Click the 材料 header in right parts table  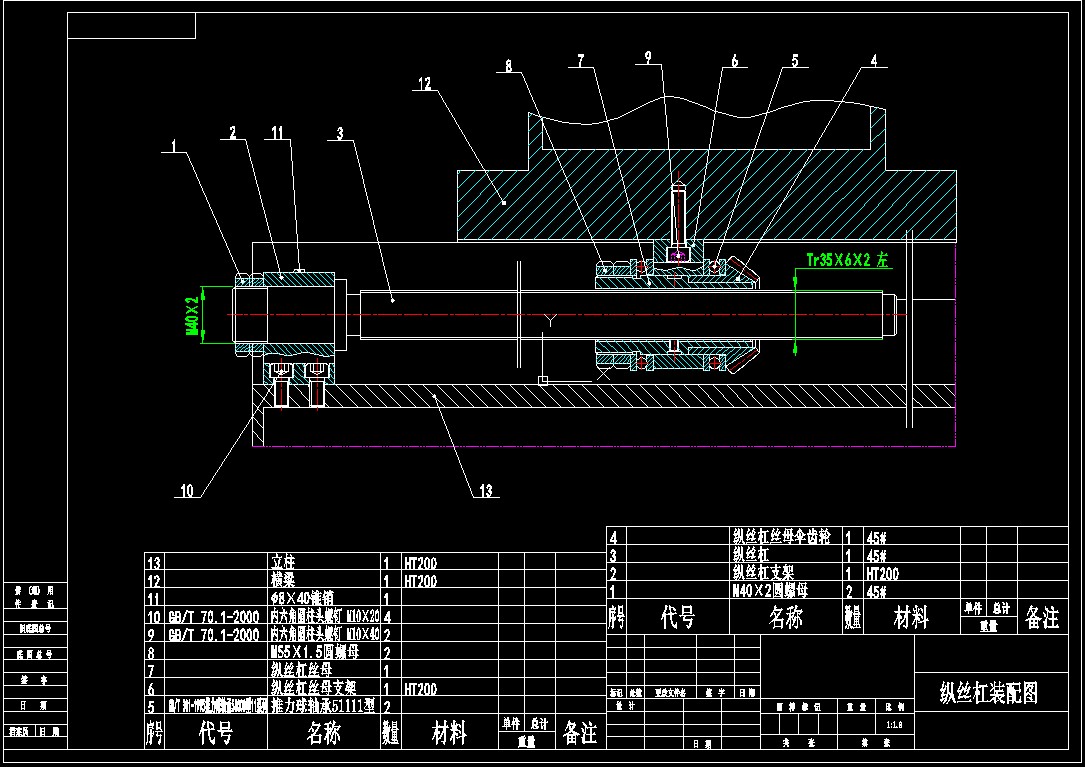tap(911, 617)
